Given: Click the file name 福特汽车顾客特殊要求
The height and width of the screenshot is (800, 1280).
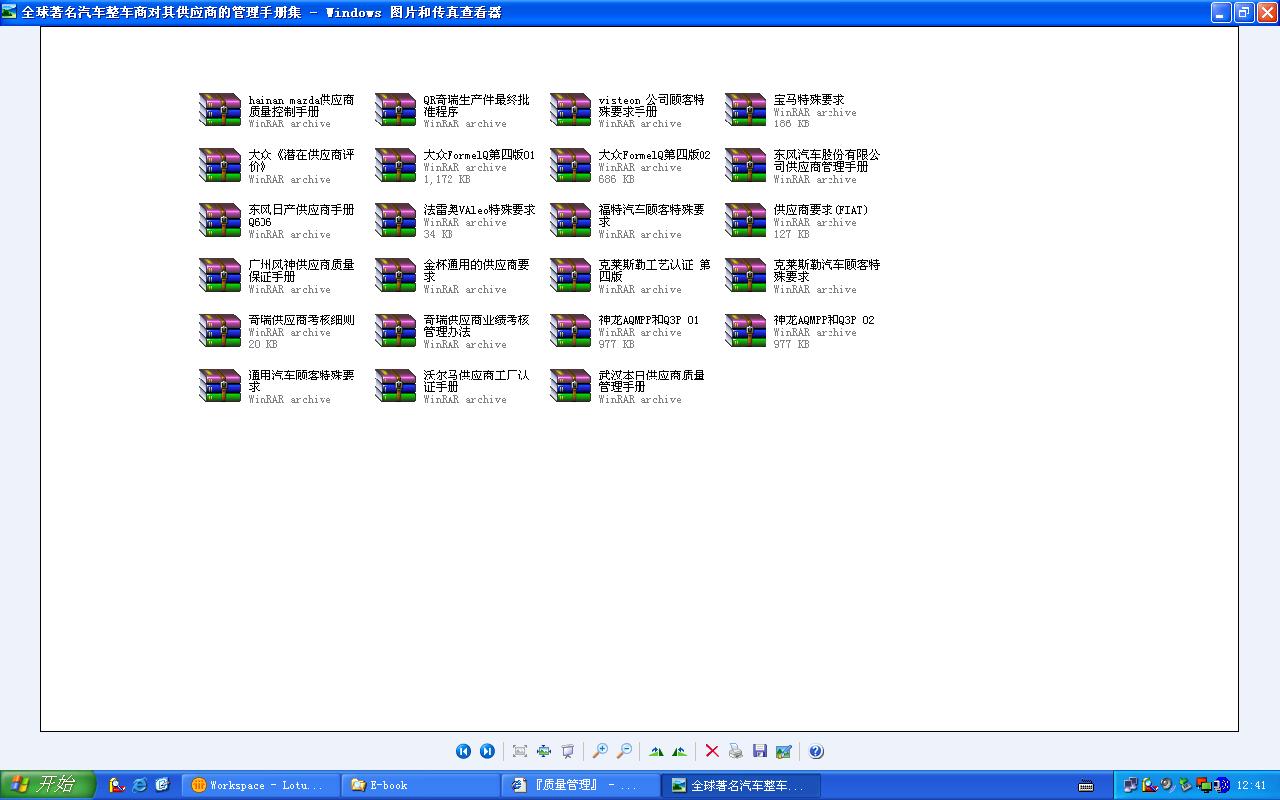Looking at the screenshot, I should point(652,216).
